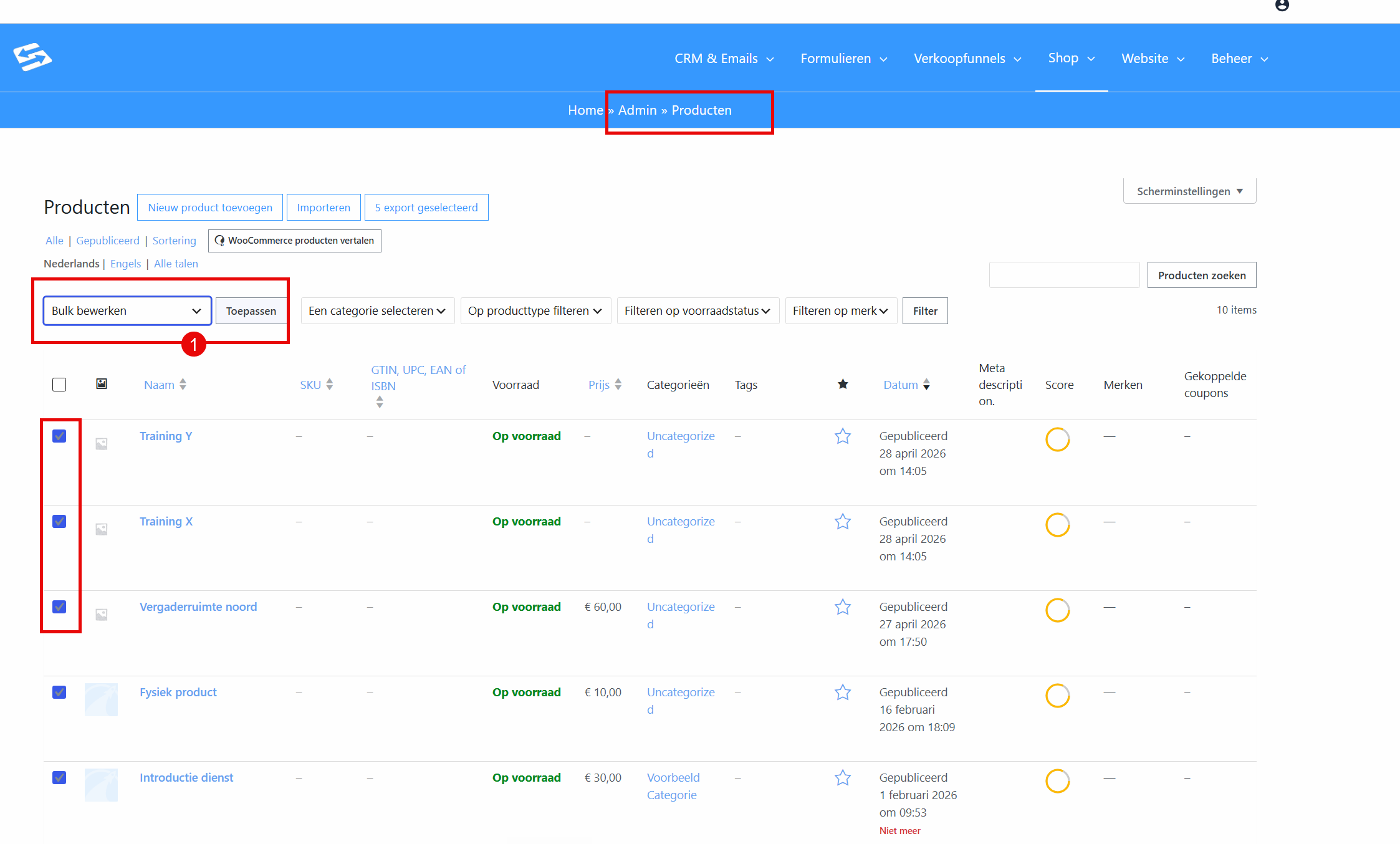
Task: Star the Training Y product as featured
Action: (843, 436)
